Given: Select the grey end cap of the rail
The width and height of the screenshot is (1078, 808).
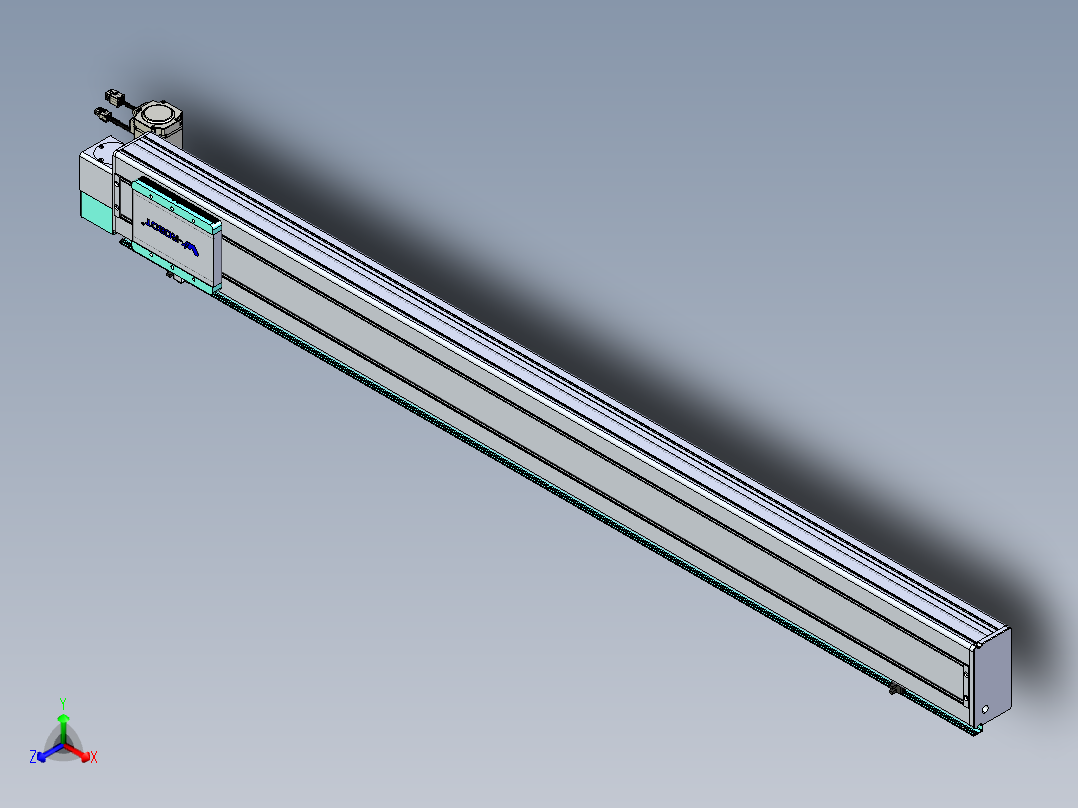Looking at the screenshot, I should click(993, 678).
